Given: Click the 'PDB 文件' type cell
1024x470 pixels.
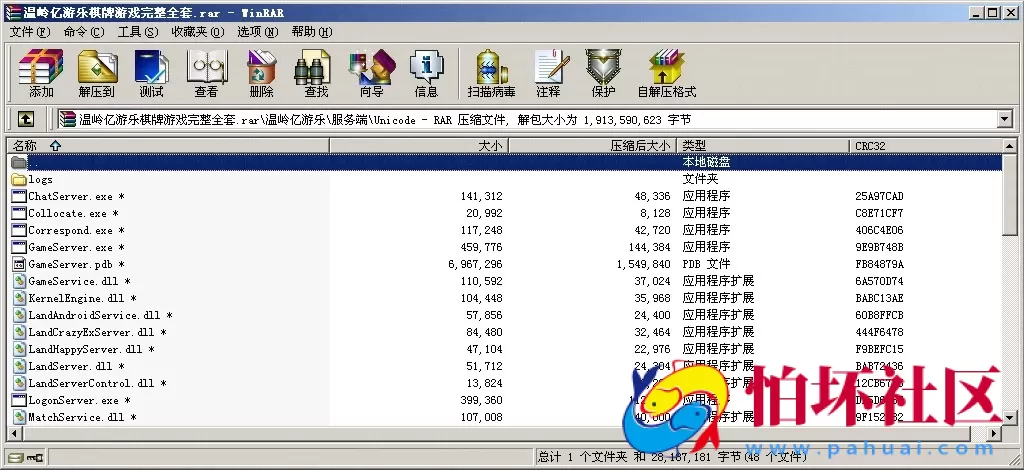Looking at the screenshot, I should (x=707, y=264).
